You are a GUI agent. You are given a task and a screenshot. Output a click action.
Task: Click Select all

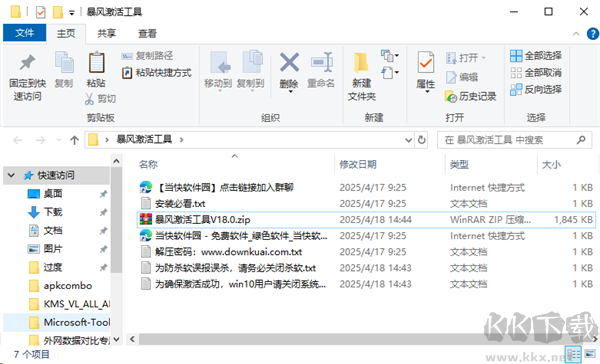[x=536, y=56]
